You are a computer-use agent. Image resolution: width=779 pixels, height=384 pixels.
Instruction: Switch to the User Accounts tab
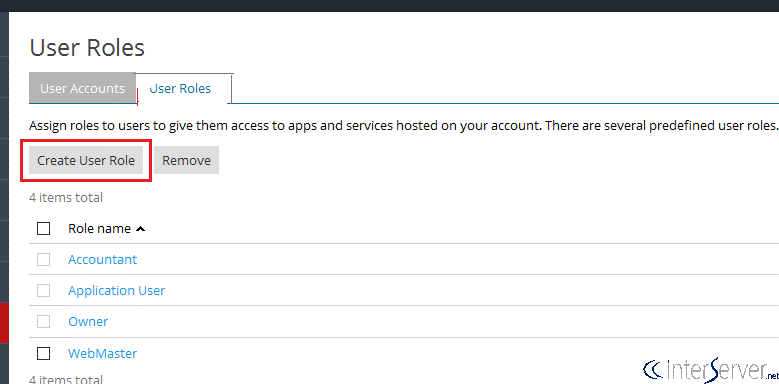(x=82, y=88)
